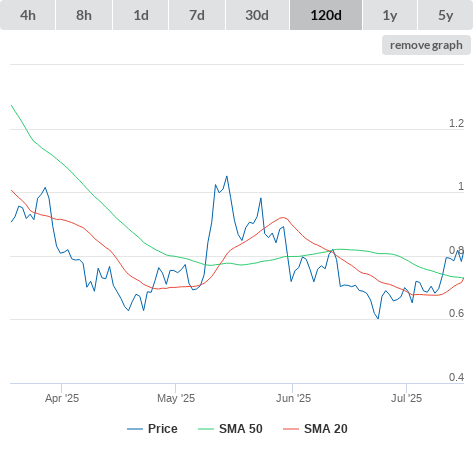Click the green SMA 50 legend swatch
The height and width of the screenshot is (455, 474).
[x=206, y=429]
